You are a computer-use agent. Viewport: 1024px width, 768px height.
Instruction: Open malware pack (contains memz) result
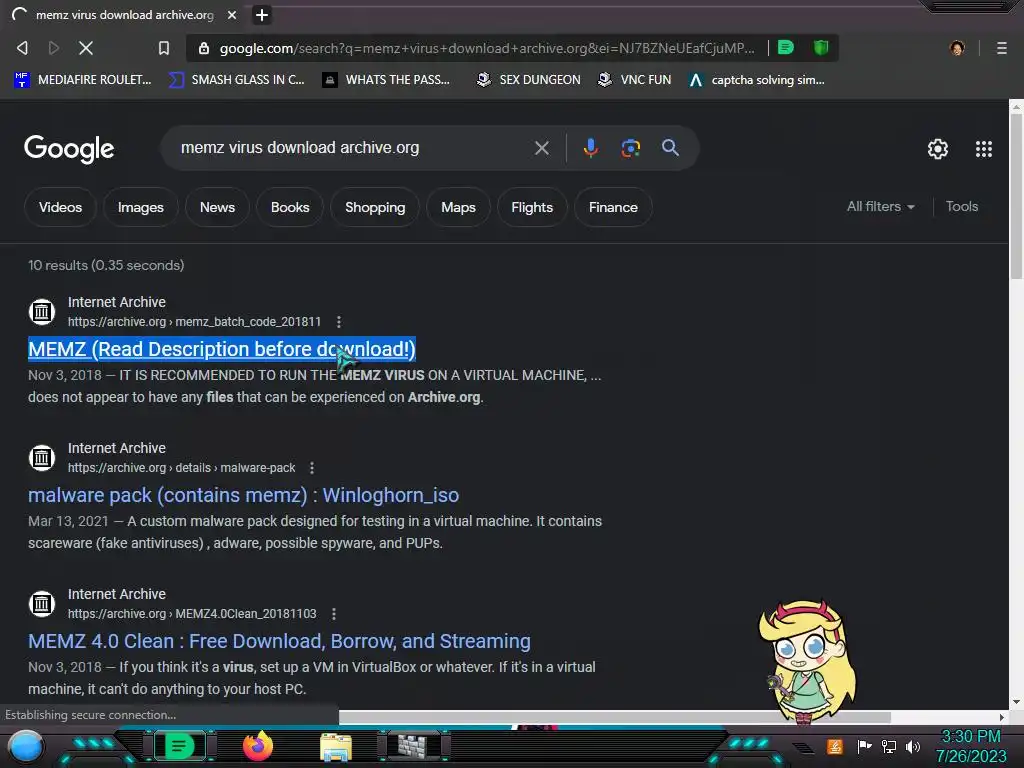pyautogui.click(x=243, y=495)
